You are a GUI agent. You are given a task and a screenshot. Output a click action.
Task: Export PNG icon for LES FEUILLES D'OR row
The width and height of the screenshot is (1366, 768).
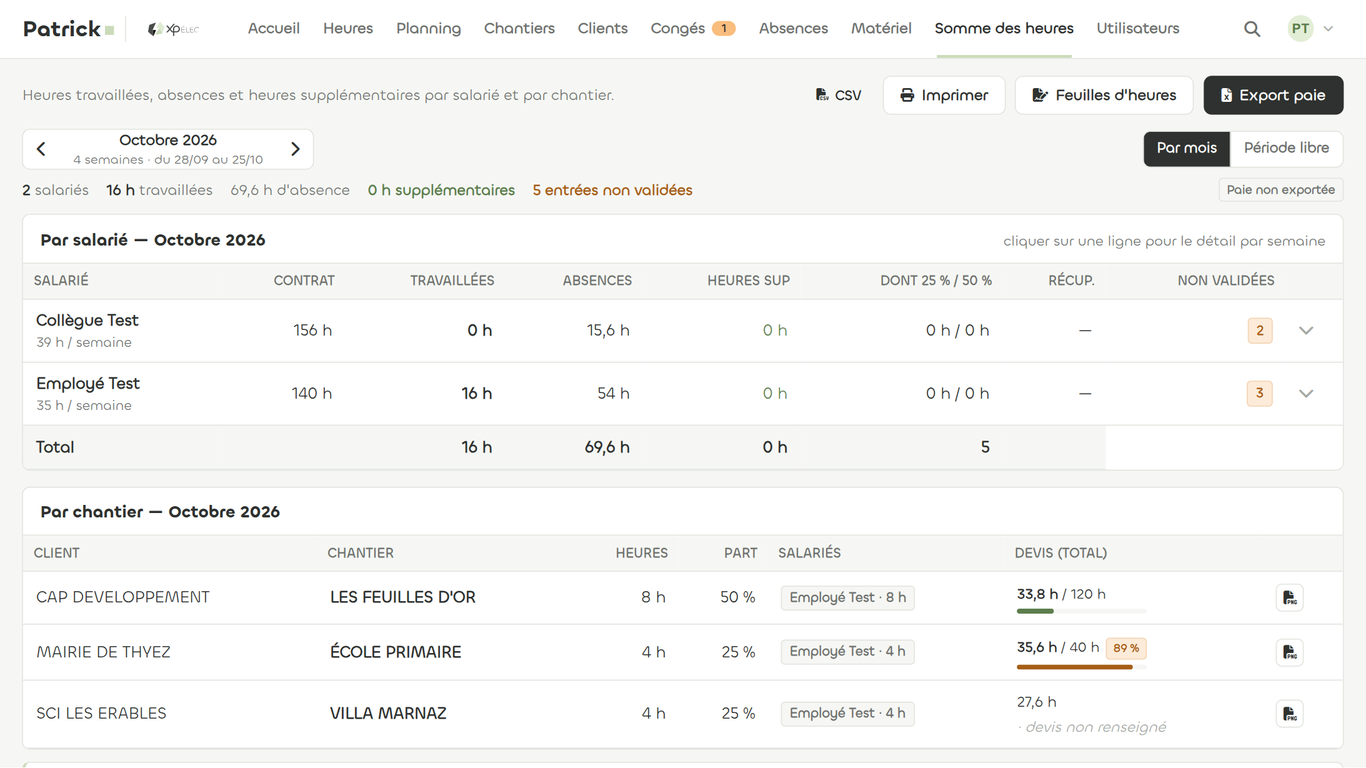pos(1290,598)
